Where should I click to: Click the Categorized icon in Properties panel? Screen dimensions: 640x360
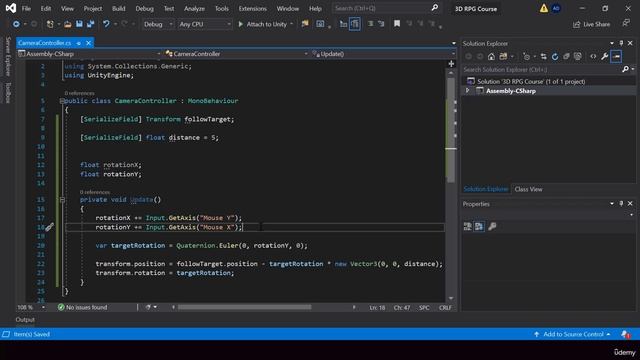coord(468,226)
